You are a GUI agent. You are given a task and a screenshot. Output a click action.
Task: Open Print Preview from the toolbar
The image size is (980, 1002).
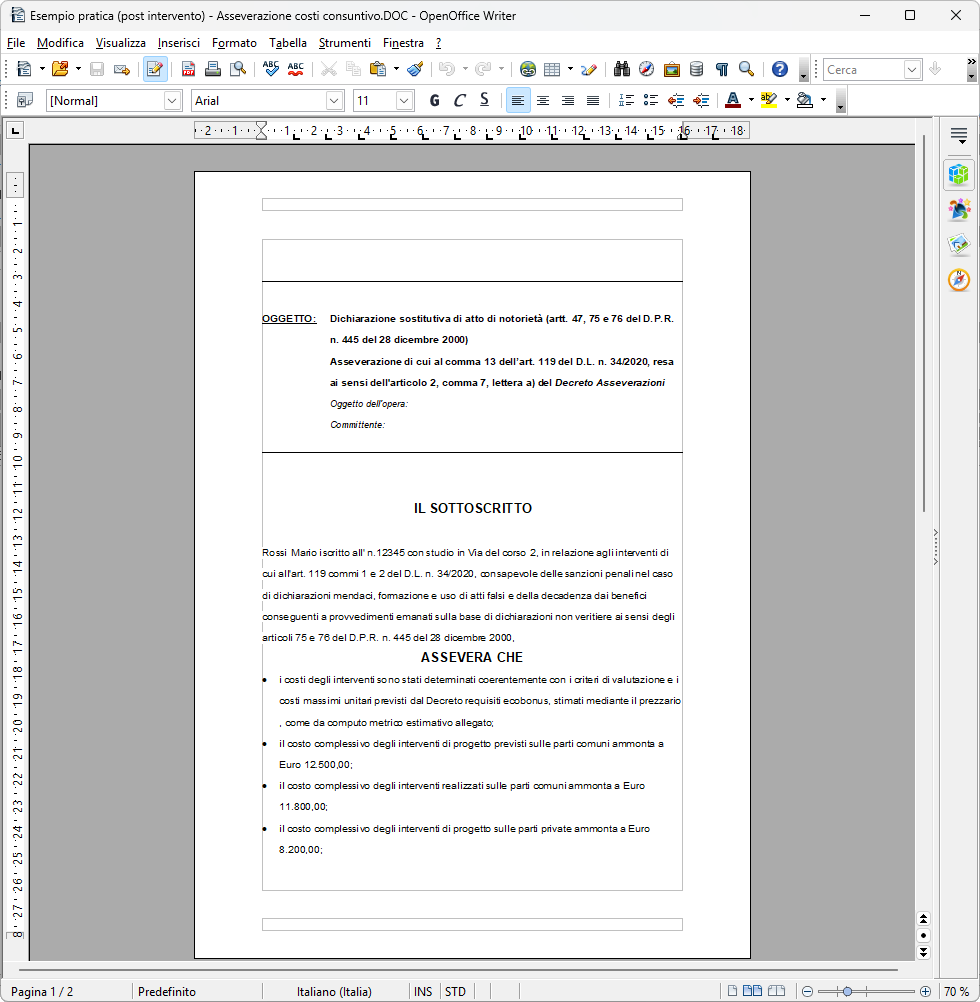pyautogui.click(x=238, y=69)
